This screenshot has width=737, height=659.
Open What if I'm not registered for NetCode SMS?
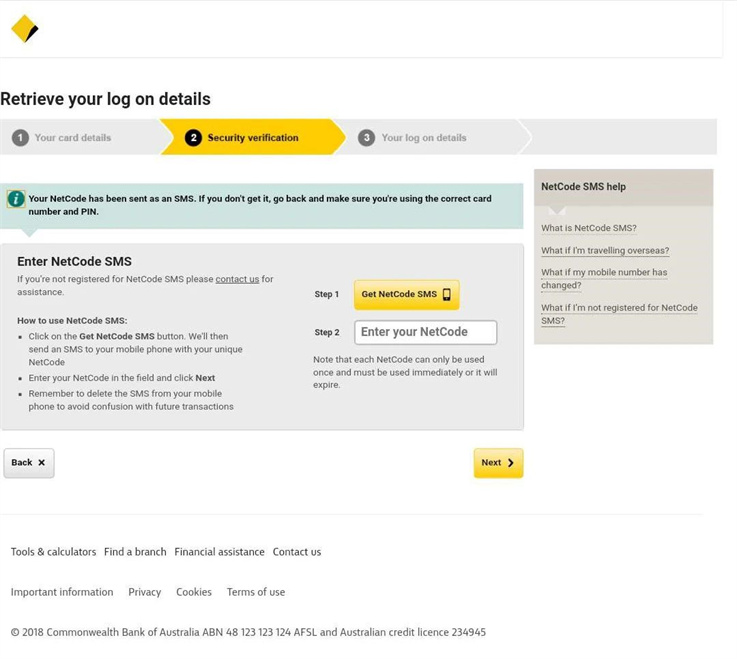point(619,314)
